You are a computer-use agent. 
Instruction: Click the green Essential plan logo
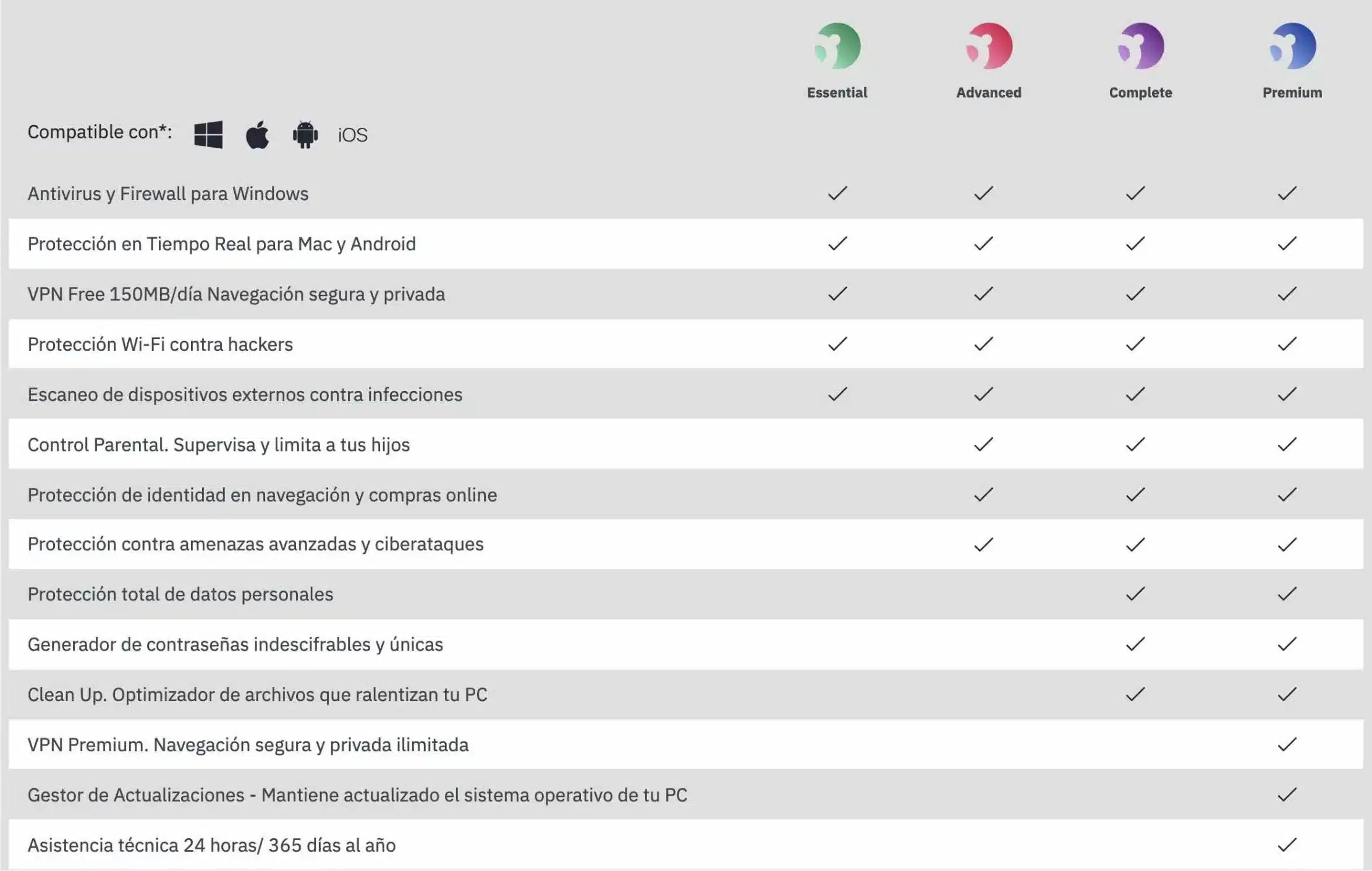click(837, 46)
